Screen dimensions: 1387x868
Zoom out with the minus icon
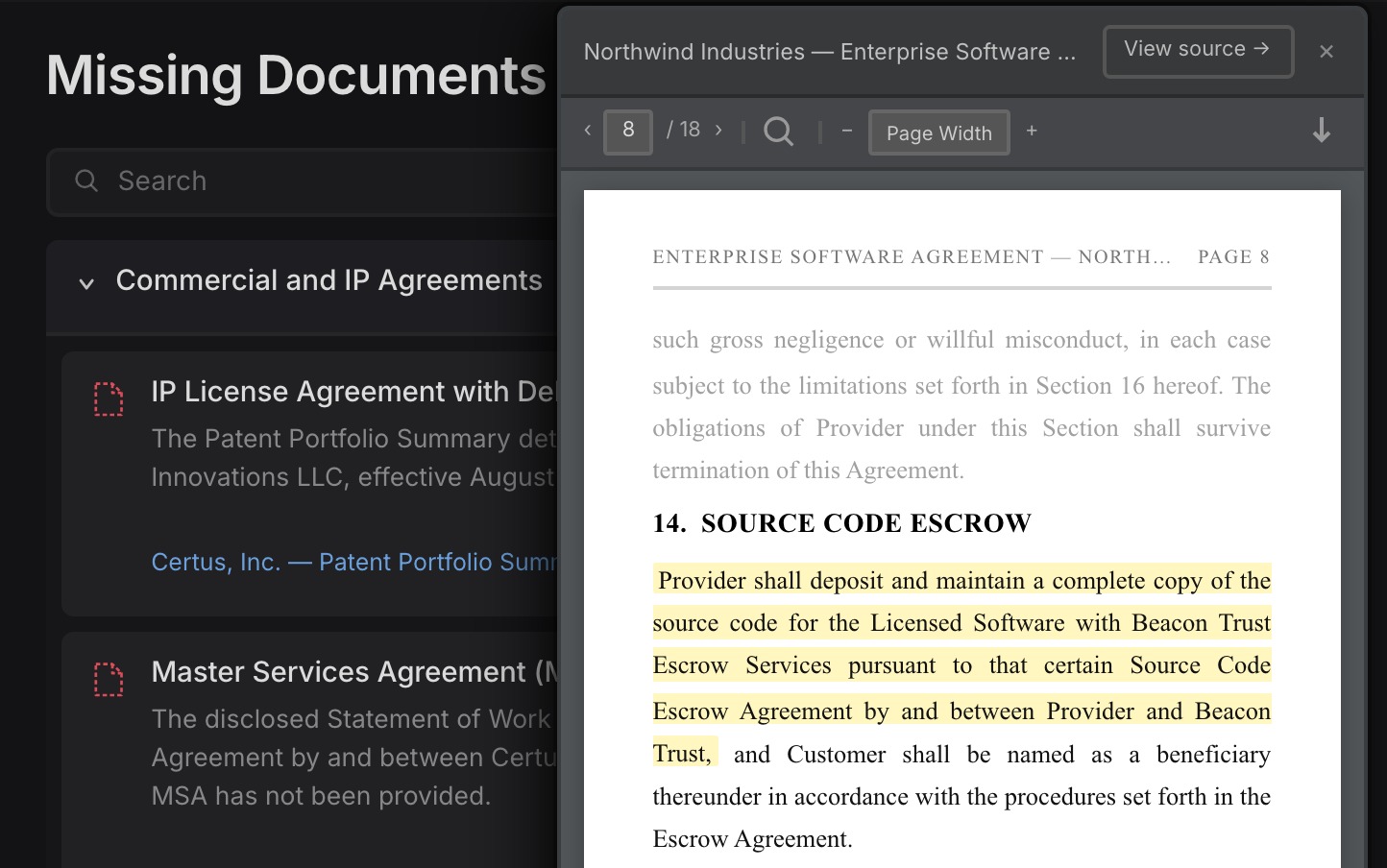(846, 131)
